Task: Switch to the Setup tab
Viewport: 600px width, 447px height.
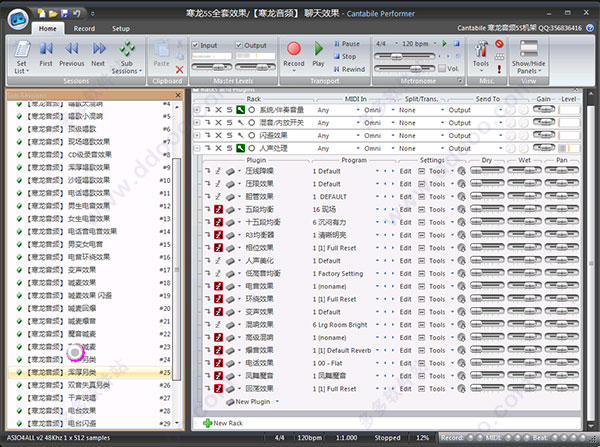Action: click(x=121, y=28)
